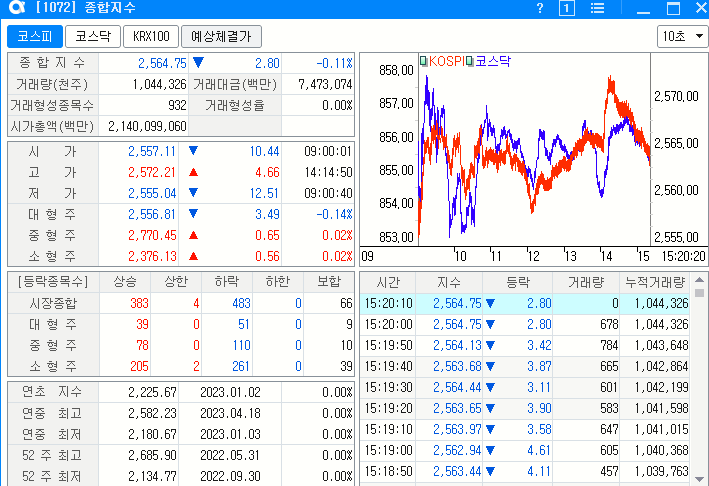The height and width of the screenshot is (486, 709).
Task: Click the 소형주 상승 count 205
Action: tap(139, 366)
